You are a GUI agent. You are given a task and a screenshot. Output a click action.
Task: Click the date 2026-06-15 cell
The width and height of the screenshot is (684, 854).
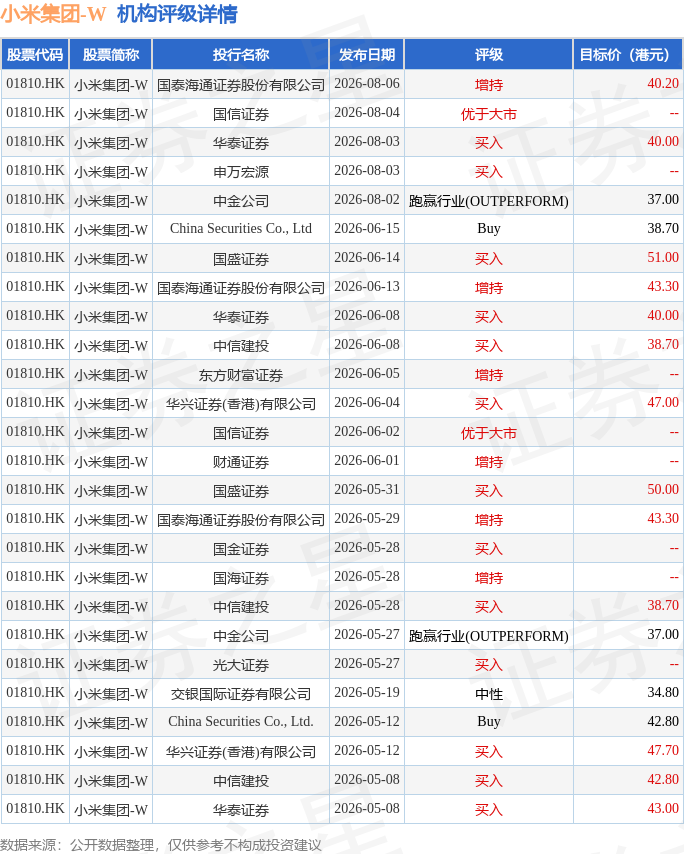[367, 229]
